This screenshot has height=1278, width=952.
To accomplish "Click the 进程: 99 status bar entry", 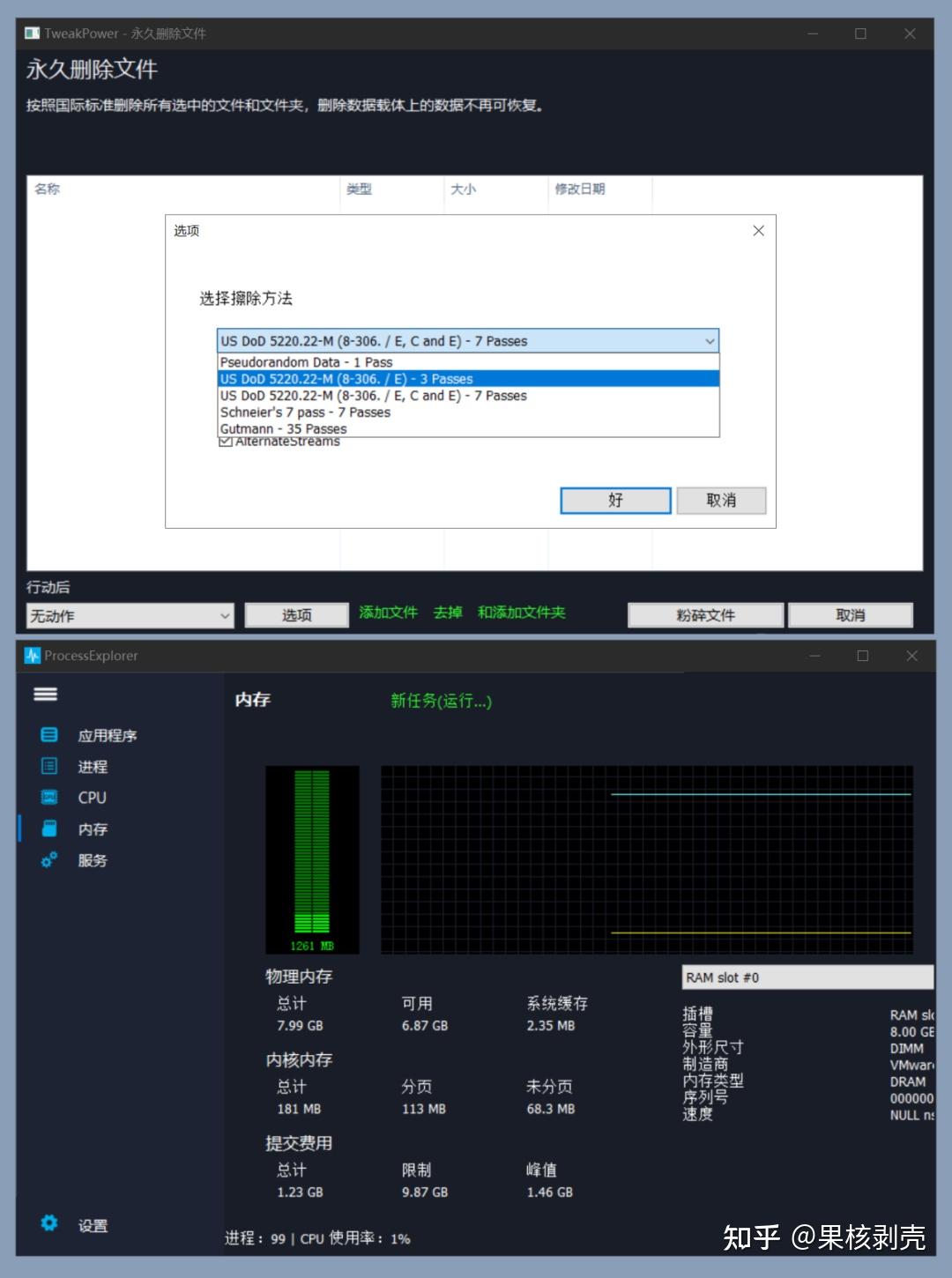I will [256, 1238].
